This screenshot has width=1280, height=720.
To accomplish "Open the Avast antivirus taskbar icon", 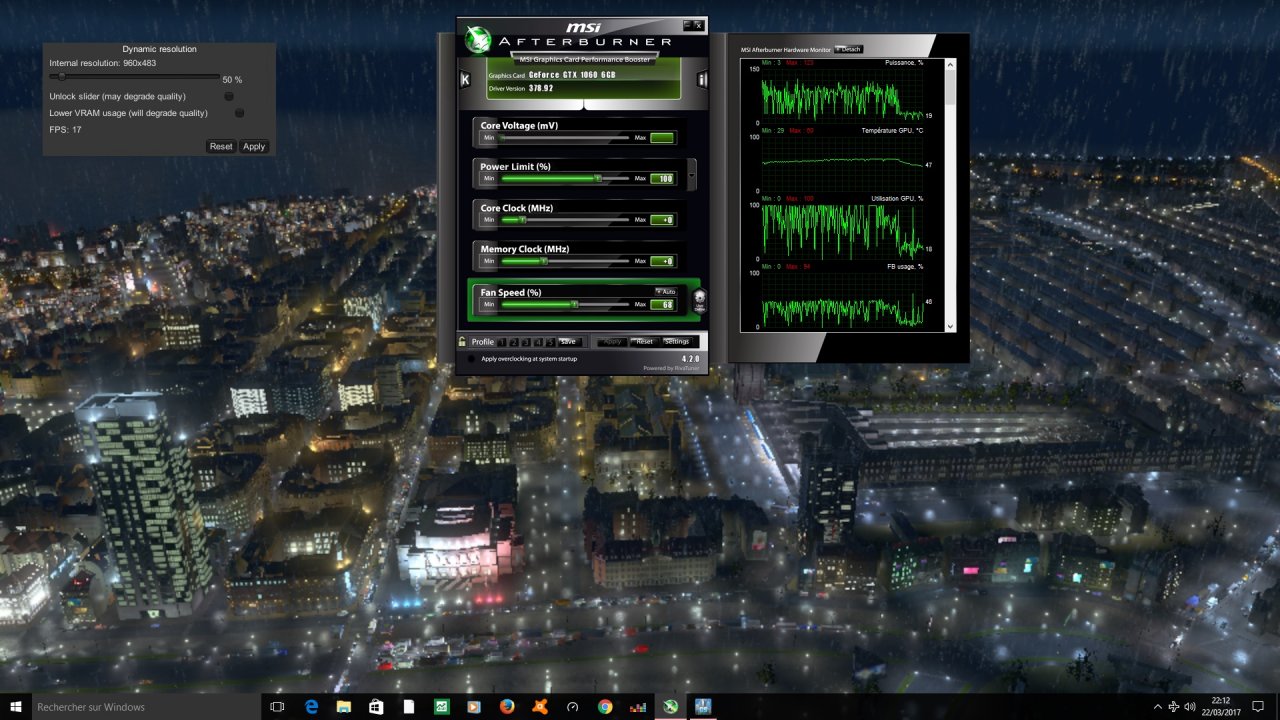I will (x=540, y=706).
